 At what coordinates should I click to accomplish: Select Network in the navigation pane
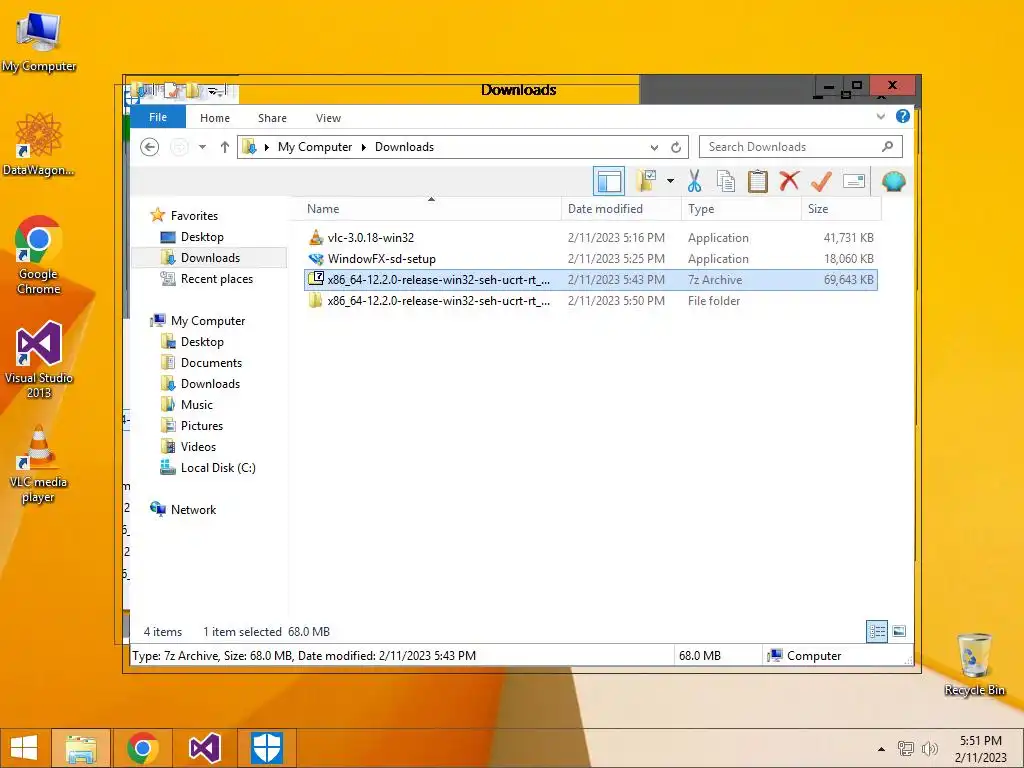(x=193, y=509)
